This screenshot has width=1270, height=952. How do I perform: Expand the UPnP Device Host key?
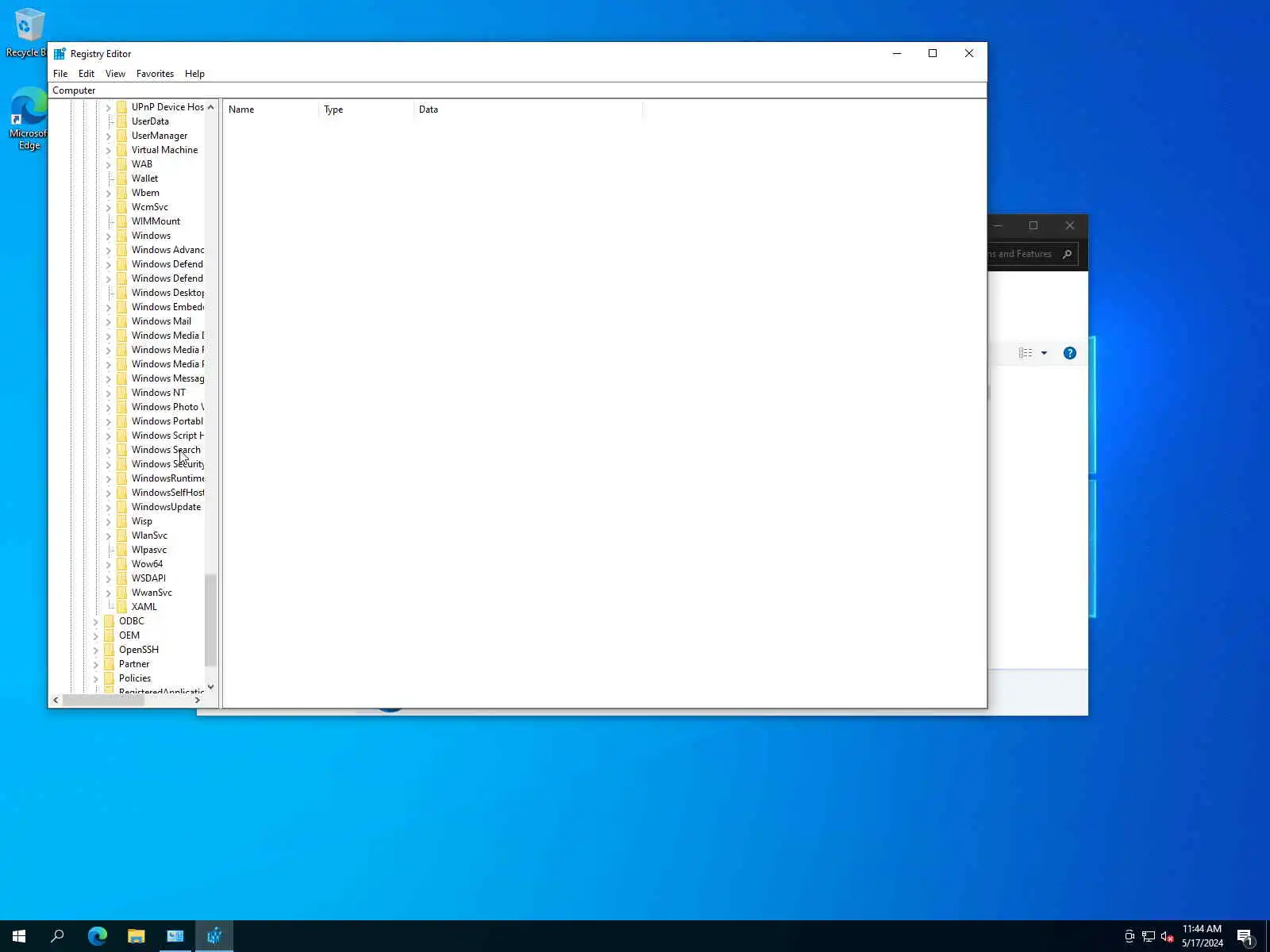[109, 107]
